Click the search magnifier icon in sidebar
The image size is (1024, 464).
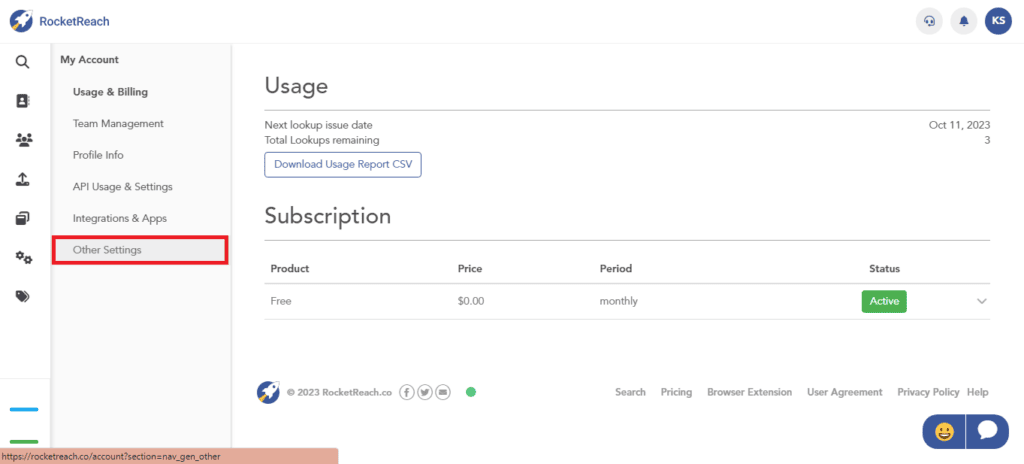(23, 62)
